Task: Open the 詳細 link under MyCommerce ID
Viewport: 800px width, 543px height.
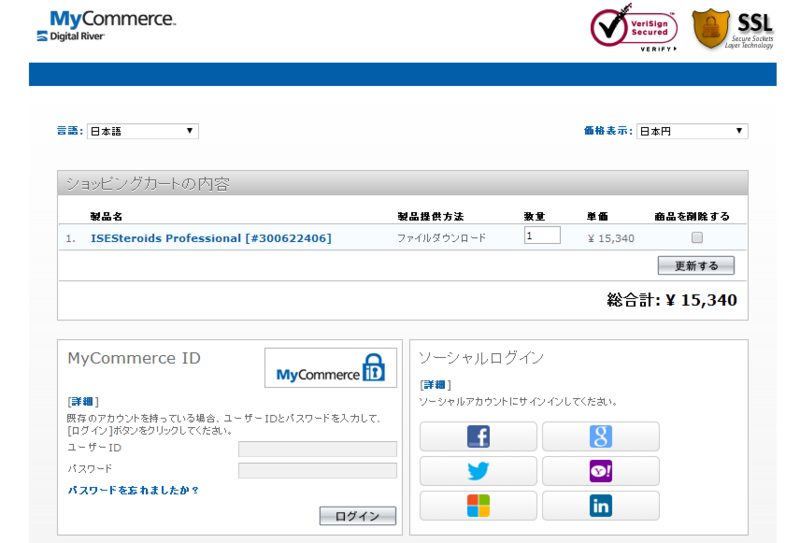Action: pyautogui.click(x=83, y=402)
